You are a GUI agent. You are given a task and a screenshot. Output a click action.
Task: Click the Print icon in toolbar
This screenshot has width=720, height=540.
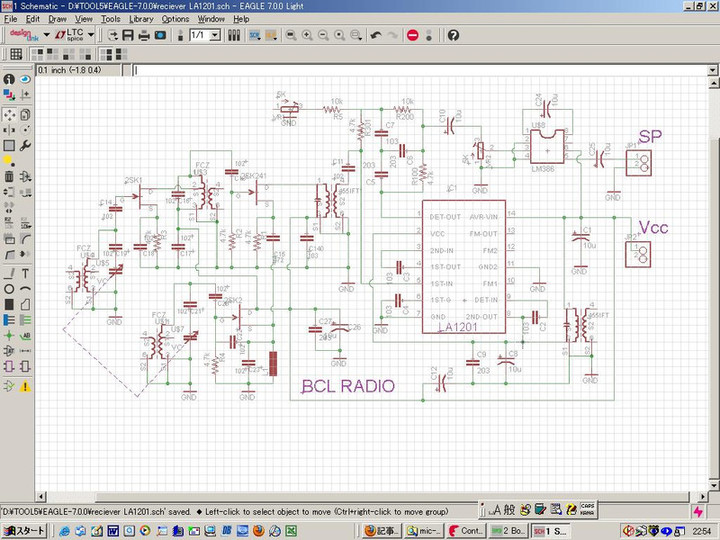pyautogui.click(x=144, y=35)
